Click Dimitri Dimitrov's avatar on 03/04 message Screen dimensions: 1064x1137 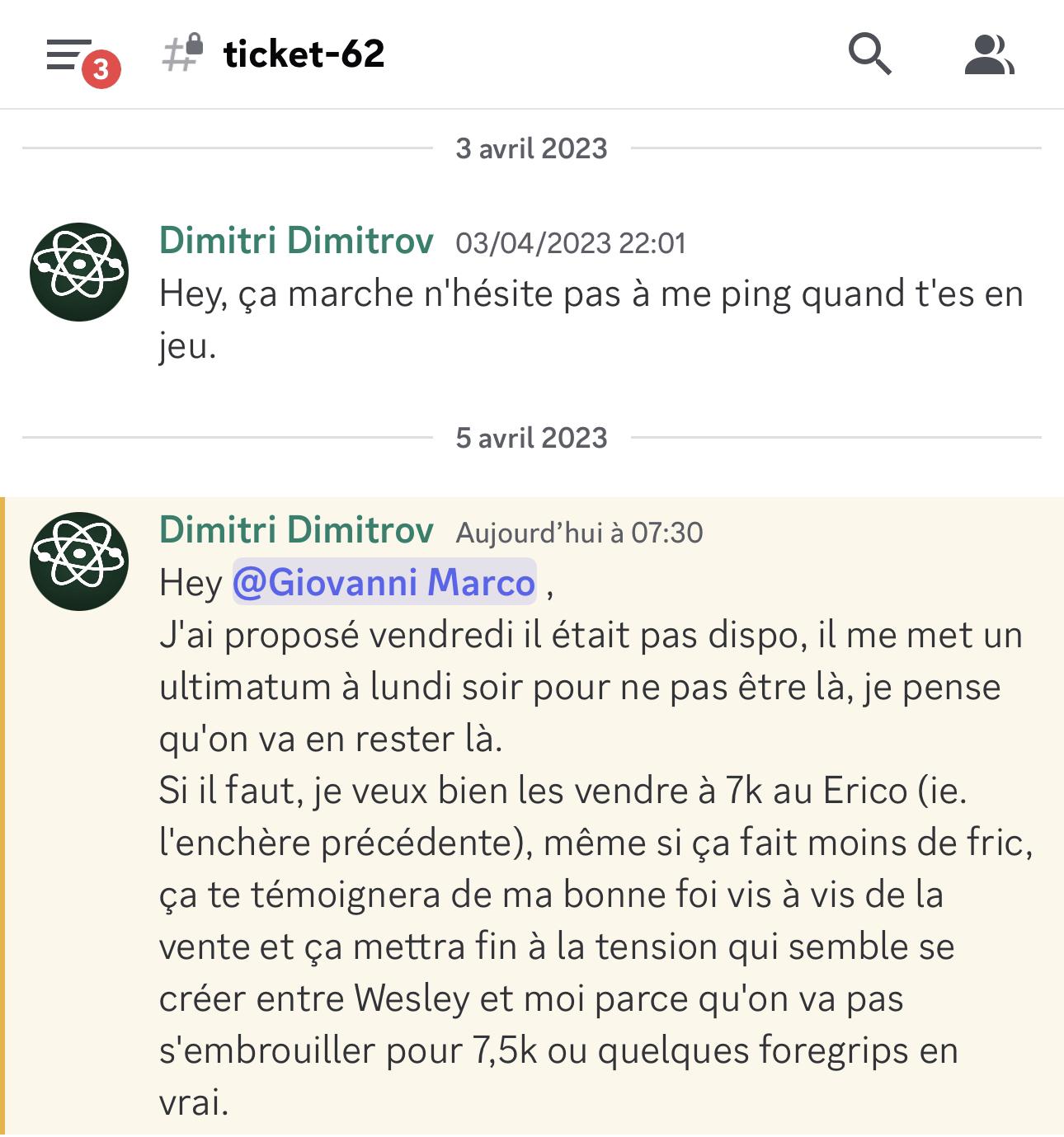click(x=79, y=271)
